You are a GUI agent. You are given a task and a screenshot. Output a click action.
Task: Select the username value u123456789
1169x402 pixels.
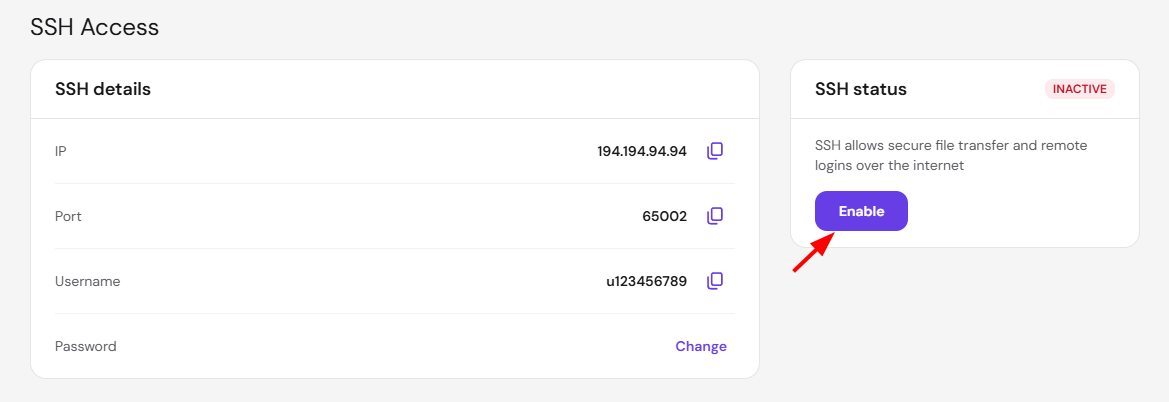tap(646, 281)
